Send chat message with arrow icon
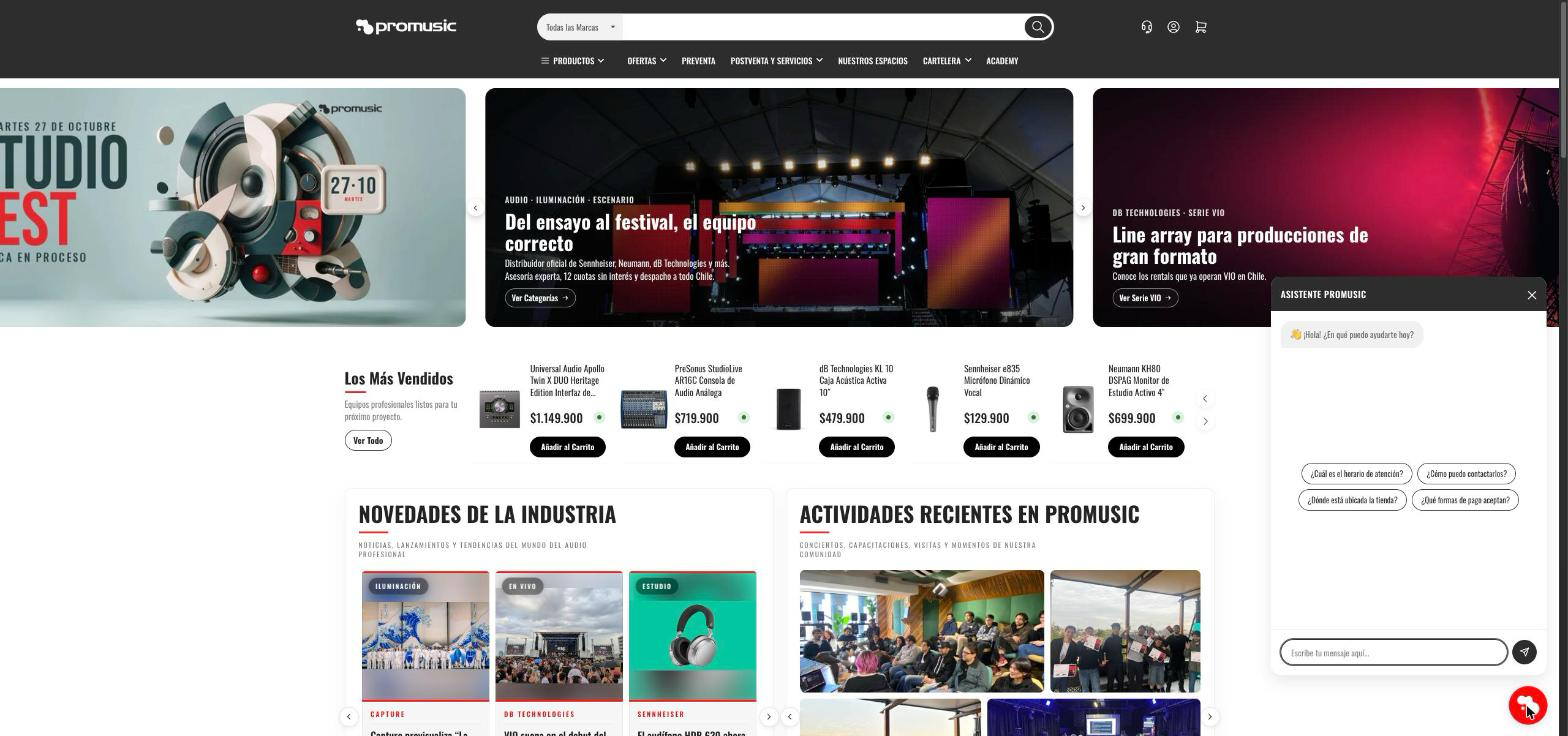This screenshot has height=736, width=1568. click(x=1524, y=652)
